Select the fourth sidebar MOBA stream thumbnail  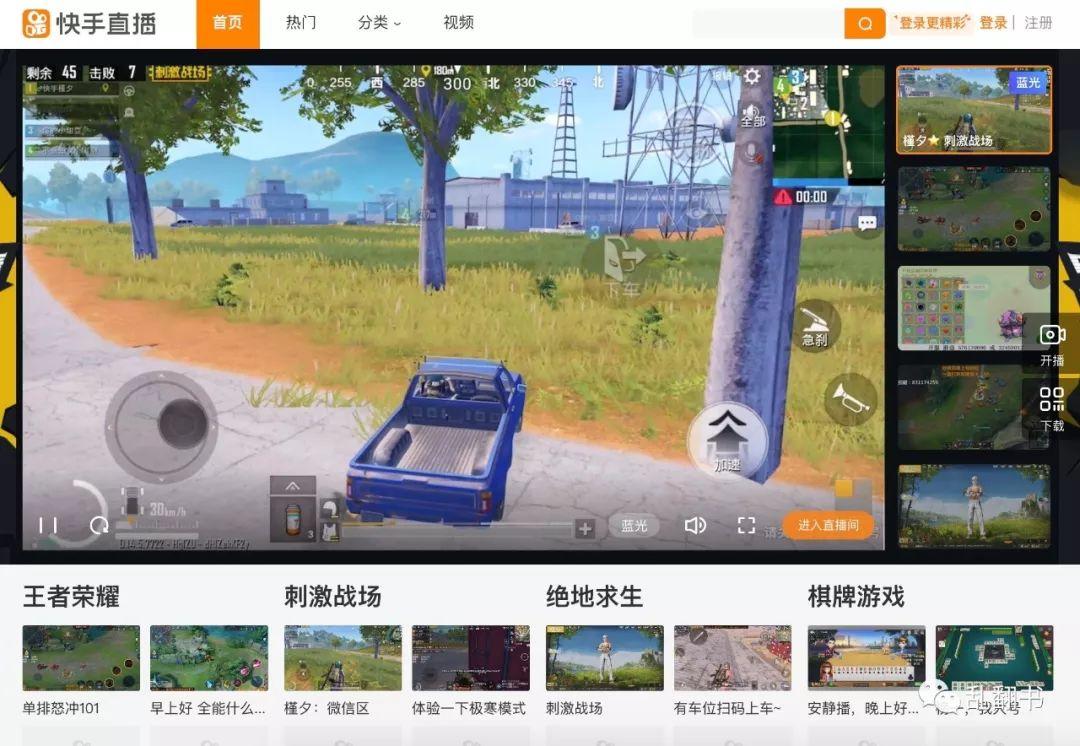[x=974, y=408]
